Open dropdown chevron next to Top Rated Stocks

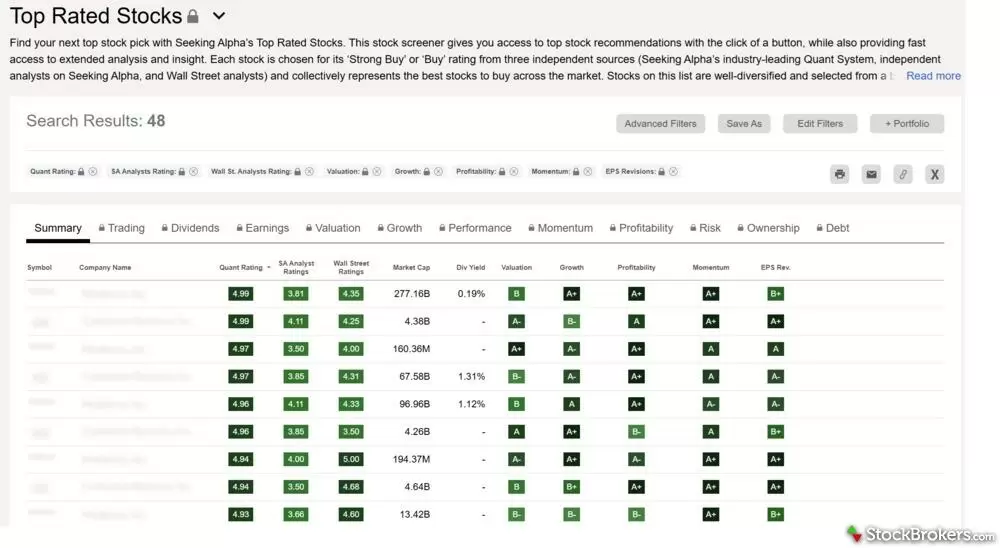point(219,16)
